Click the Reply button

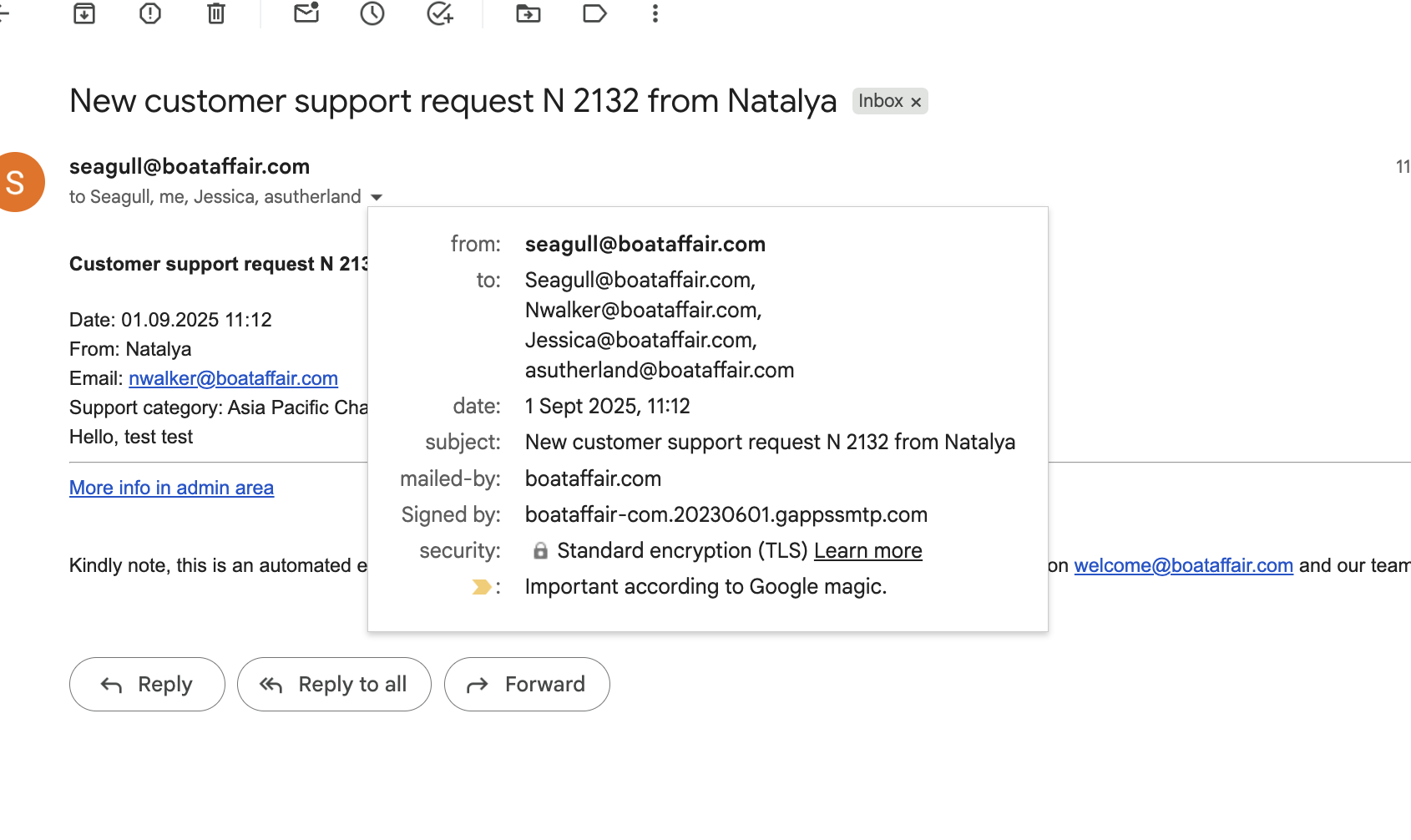[147, 685]
